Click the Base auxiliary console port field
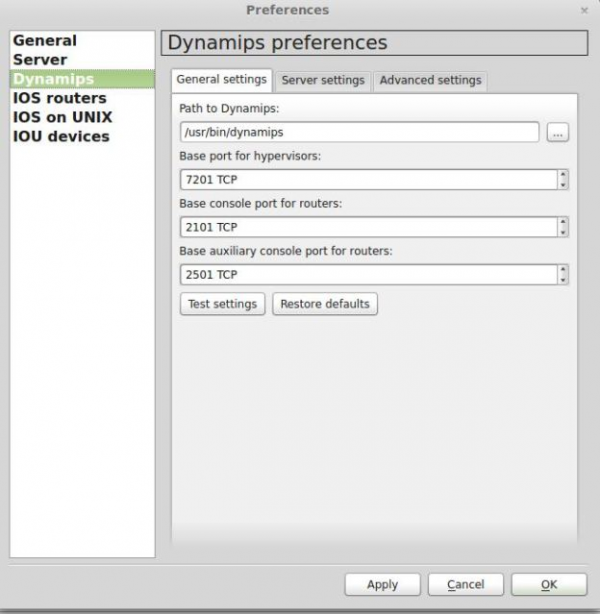This screenshot has width=600, height=614. (x=369, y=274)
